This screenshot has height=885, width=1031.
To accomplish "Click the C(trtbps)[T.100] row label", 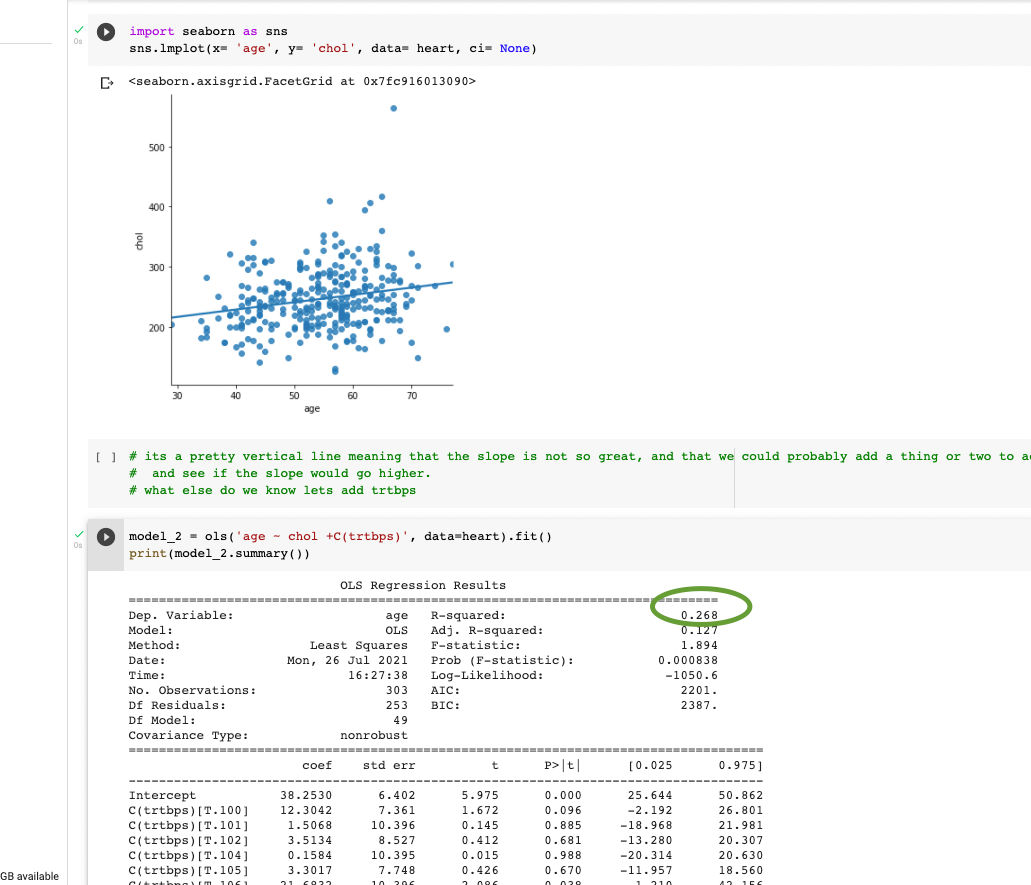I will (189, 811).
